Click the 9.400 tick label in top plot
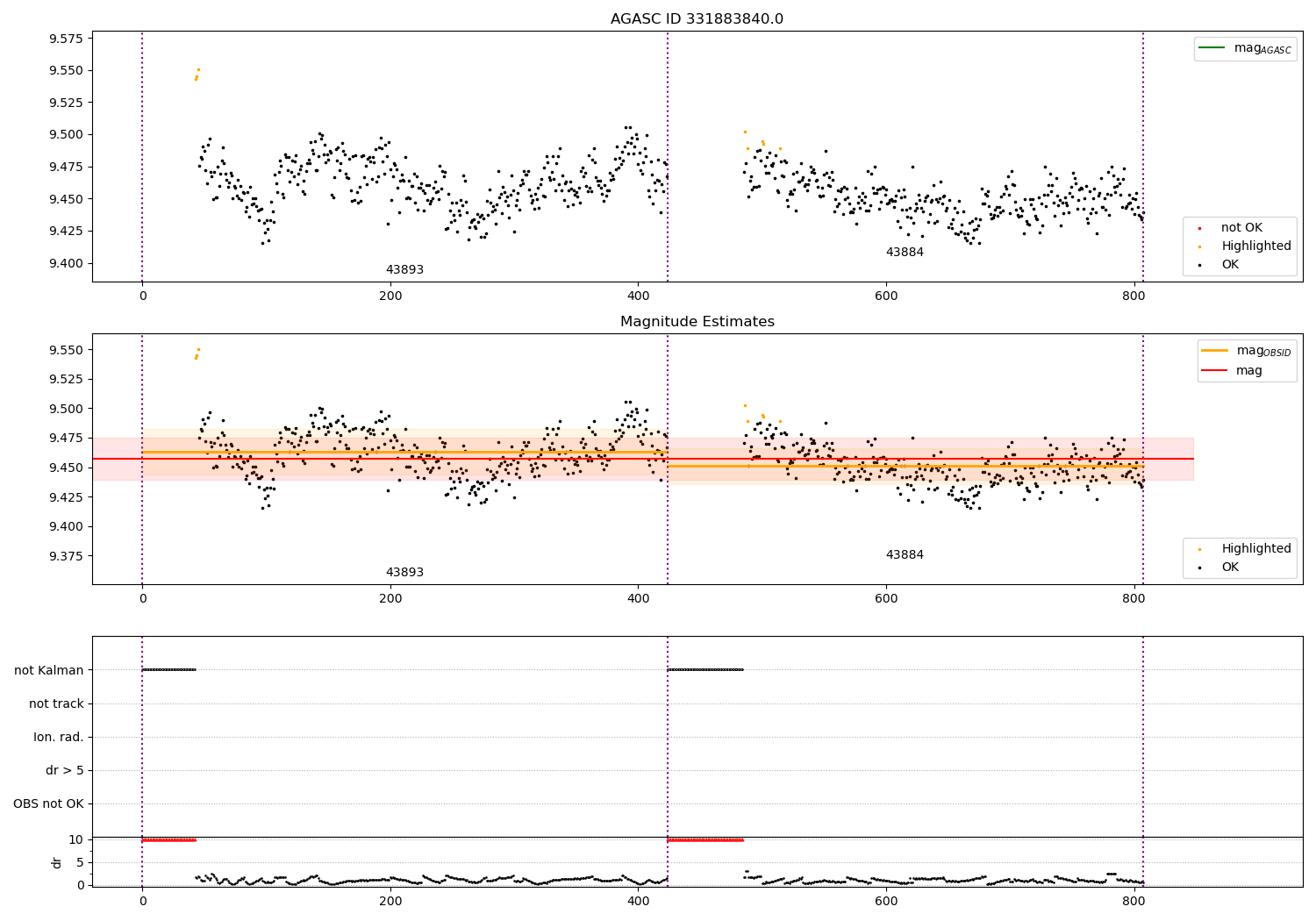This screenshot has width=1316, height=921. pos(64,263)
